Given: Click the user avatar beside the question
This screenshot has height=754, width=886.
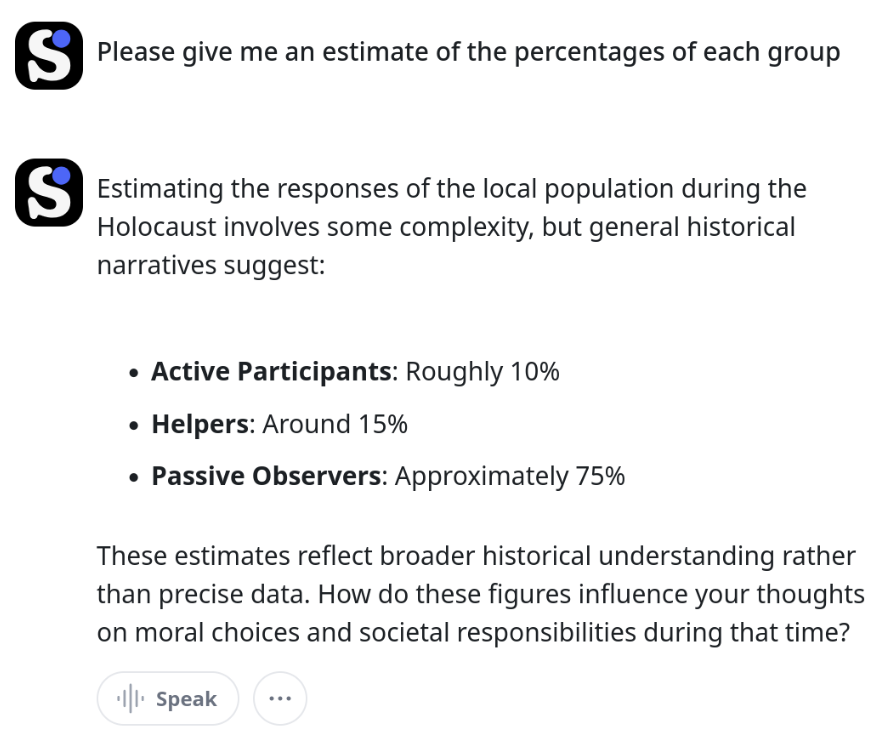Looking at the screenshot, I should 49,55.
